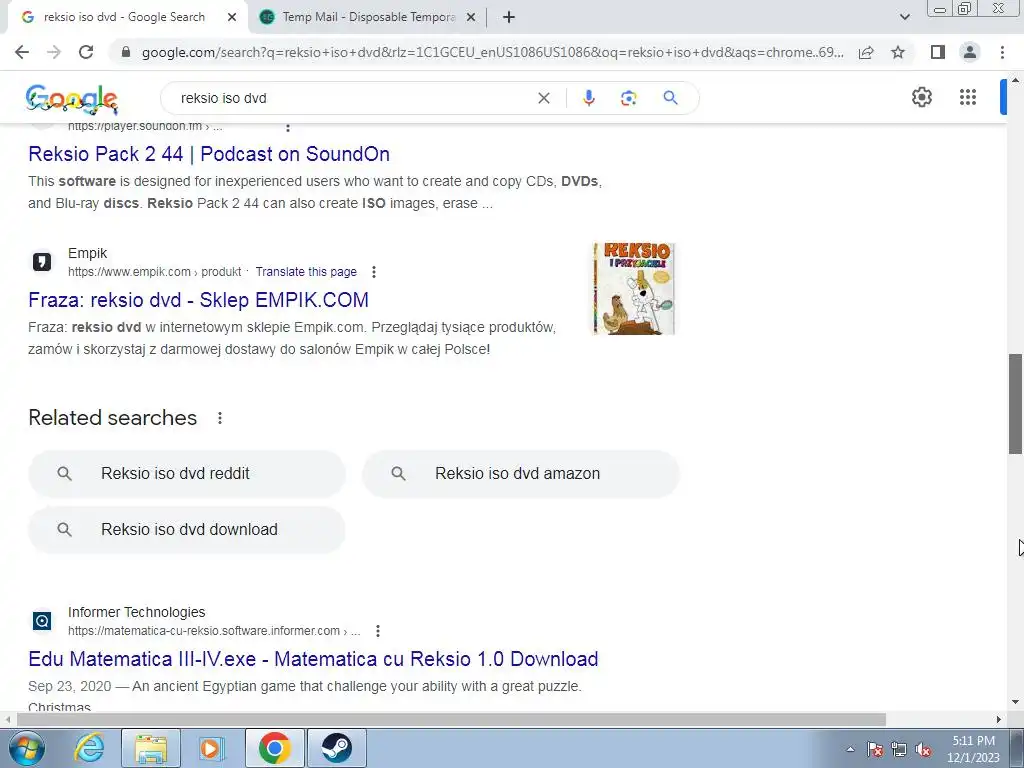This screenshot has height=768, width=1024.
Task: Open the Reksio DVD cover thumbnail
Action: click(633, 289)
